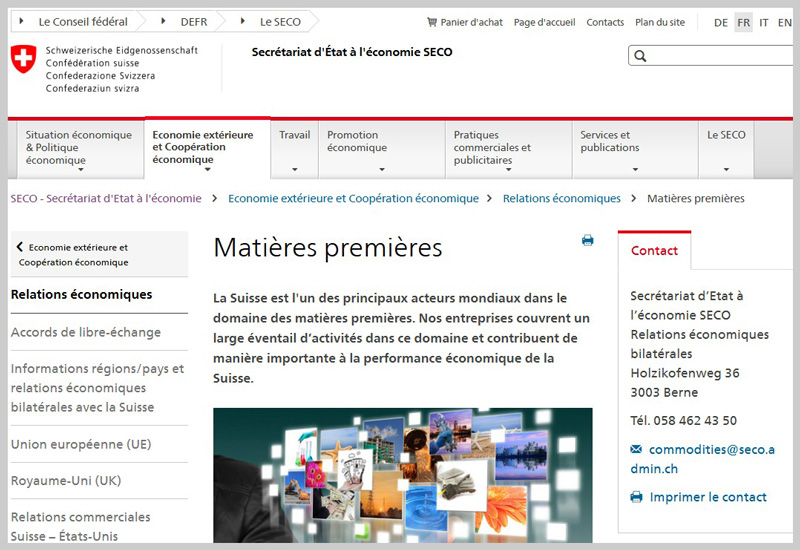Screen dimensions: 800x550
Task: Switch the language to DE
Action: click(721, 22)
